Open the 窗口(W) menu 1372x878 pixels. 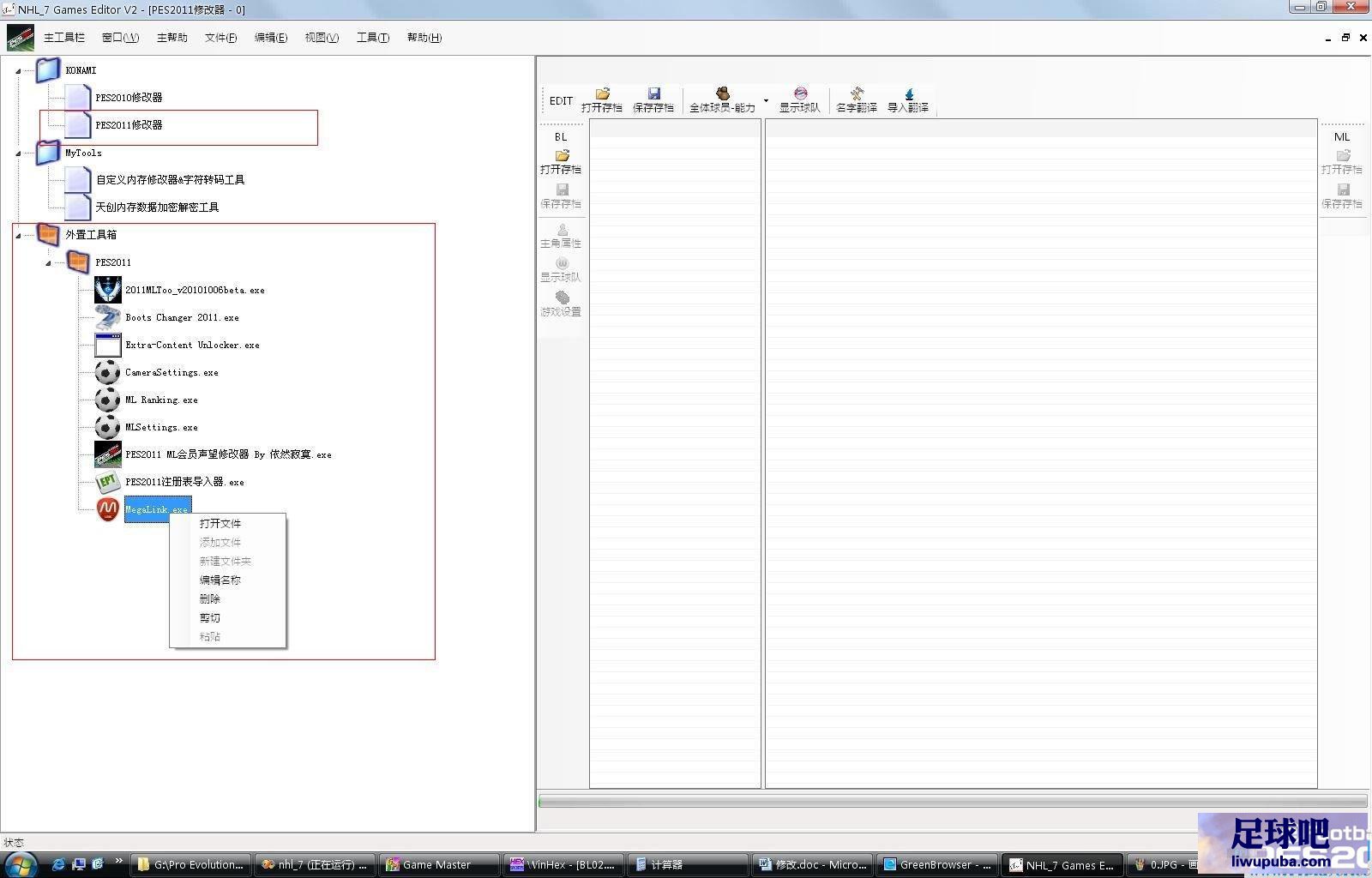pyautogui.click(x=120, y=38)
